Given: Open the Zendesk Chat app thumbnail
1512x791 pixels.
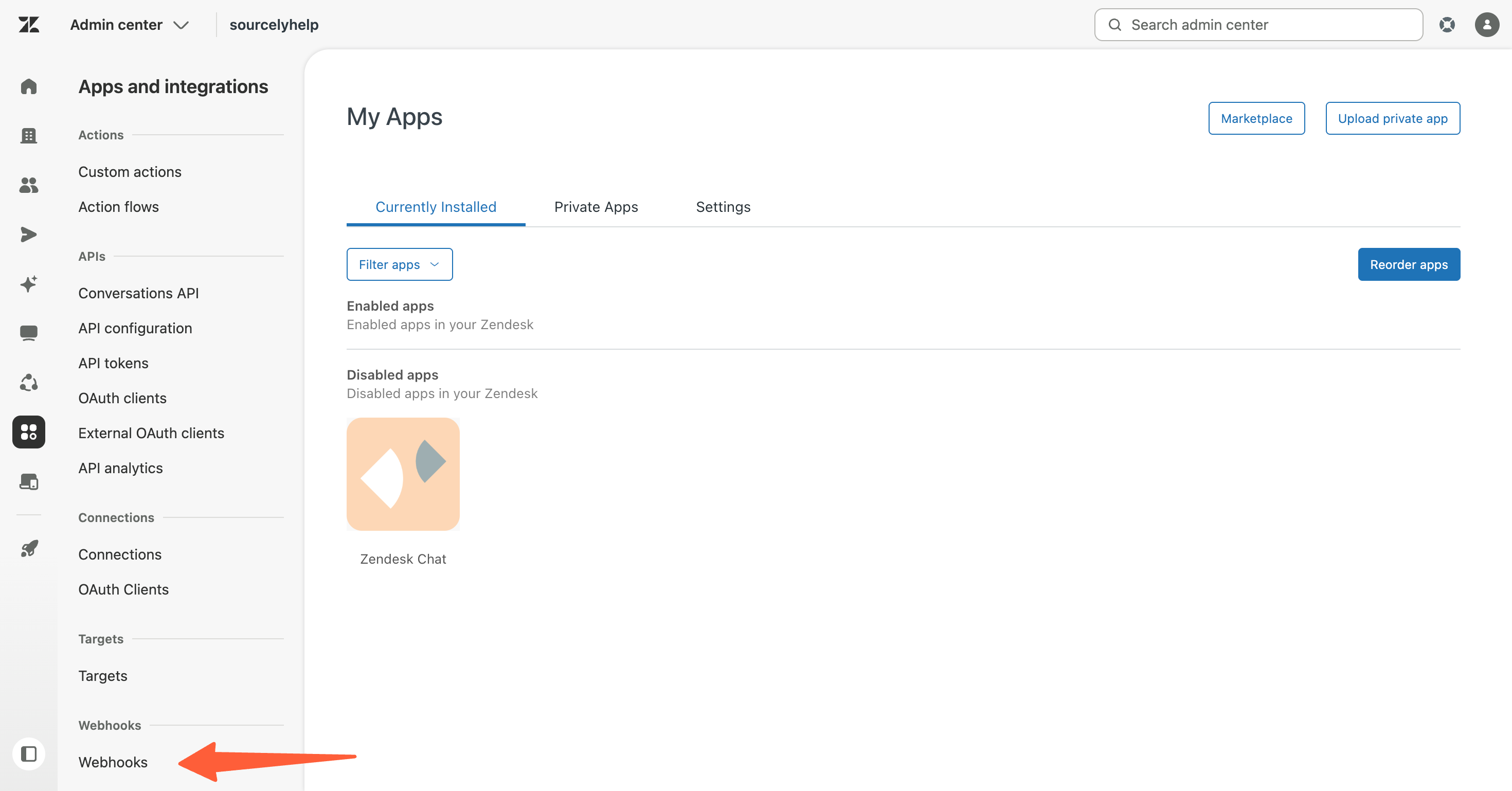Looking at the screenshot, I should [403, 474].
